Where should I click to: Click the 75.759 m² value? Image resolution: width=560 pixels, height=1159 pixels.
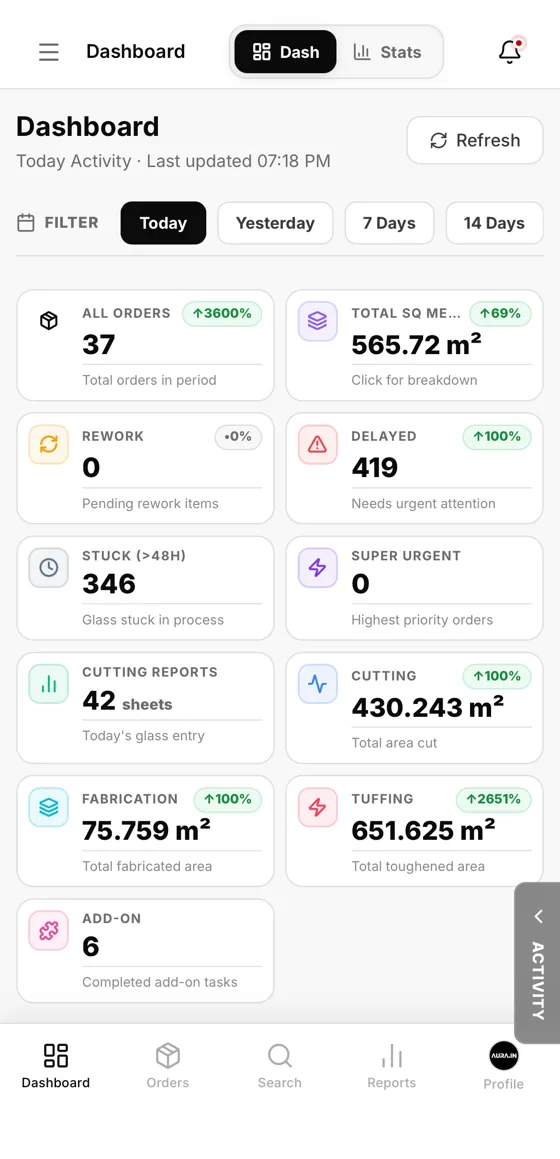pyautogui.click(x=146, y=830)
